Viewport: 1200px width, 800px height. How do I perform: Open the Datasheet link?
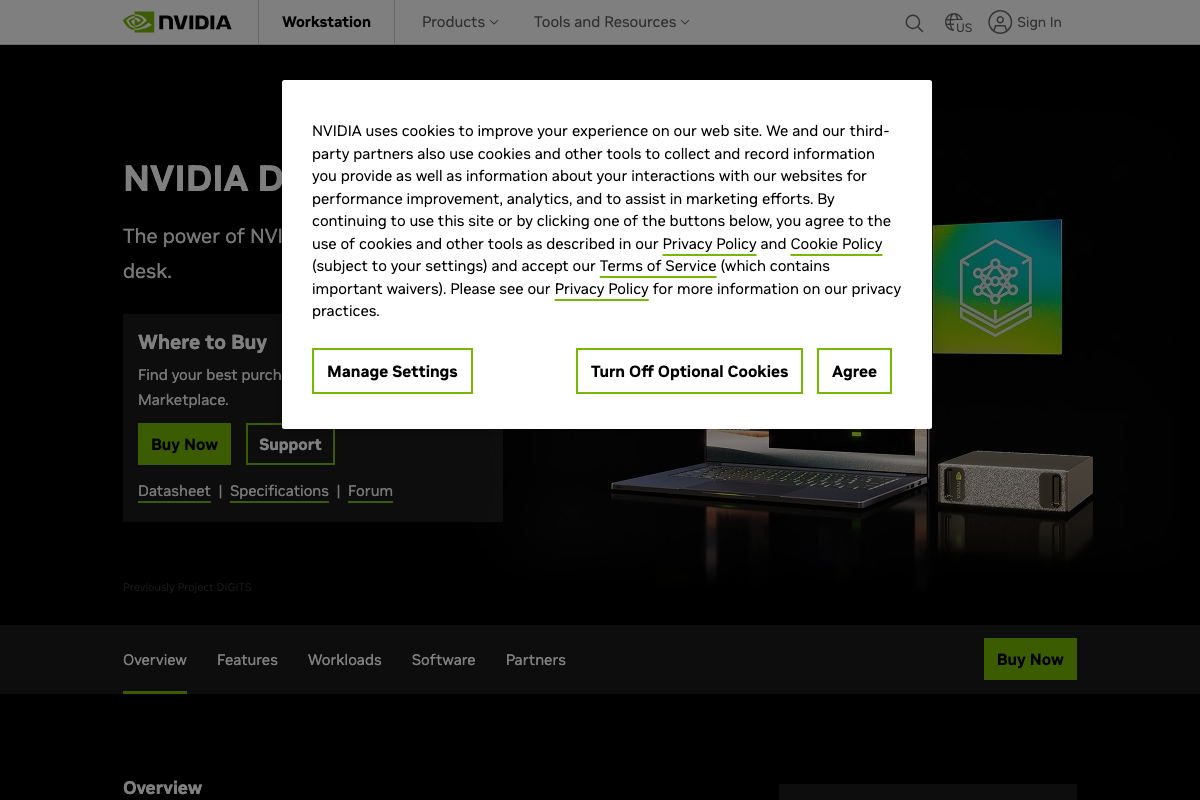click(174, 491)
